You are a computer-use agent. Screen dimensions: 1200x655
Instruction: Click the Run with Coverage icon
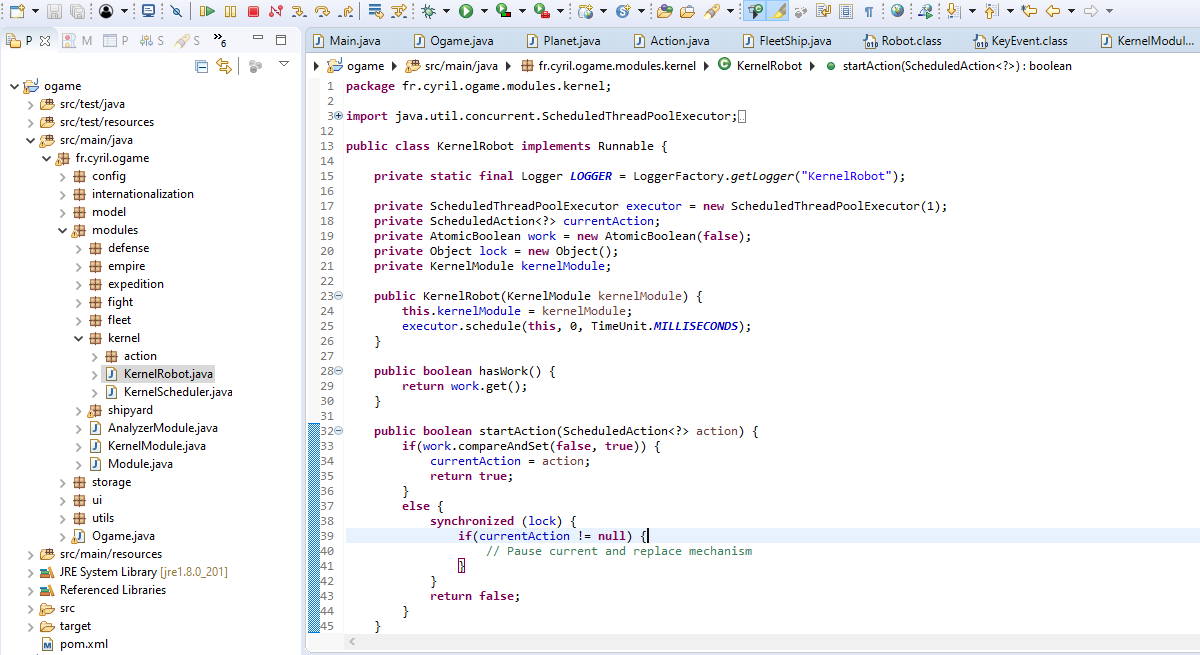(x=503, y=11)
